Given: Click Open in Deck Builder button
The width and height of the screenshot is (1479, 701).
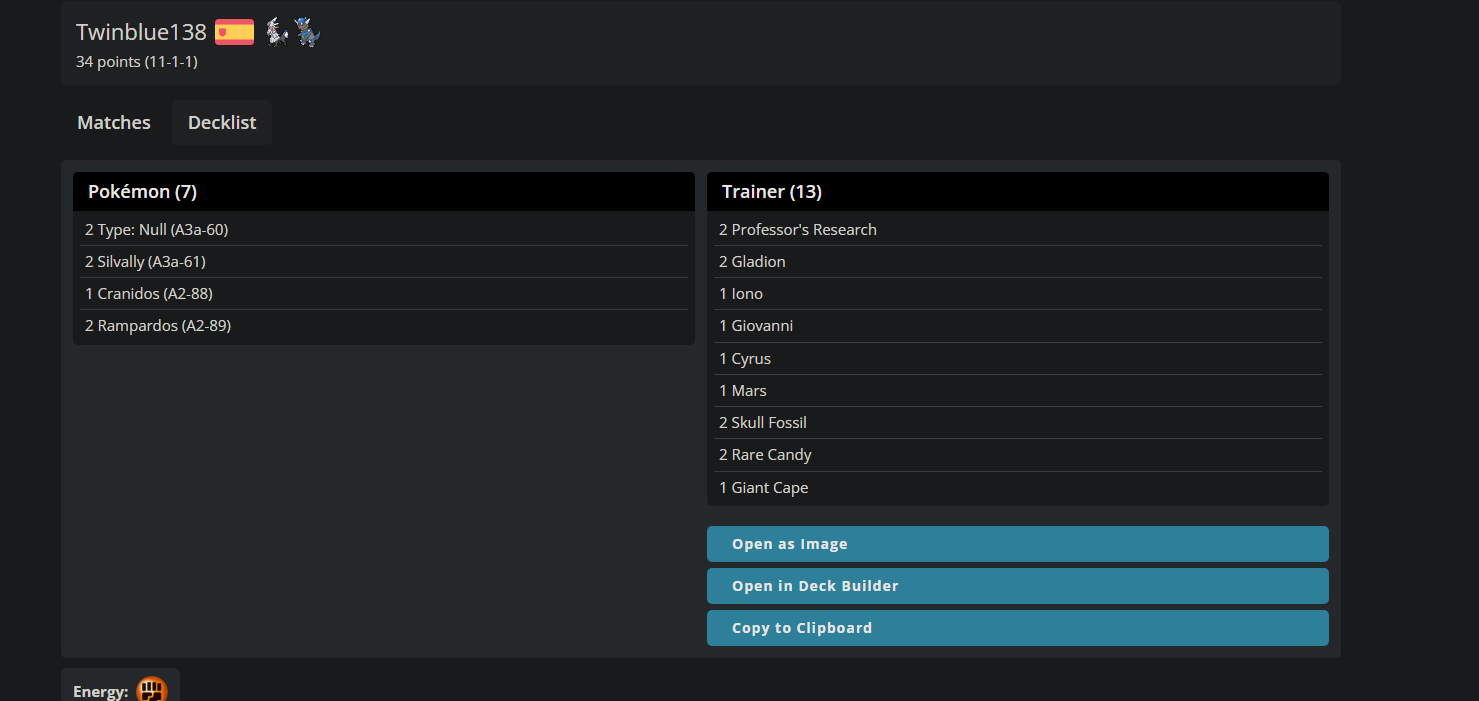Looking at the screenshot, I should click(x=1018, y=586).
